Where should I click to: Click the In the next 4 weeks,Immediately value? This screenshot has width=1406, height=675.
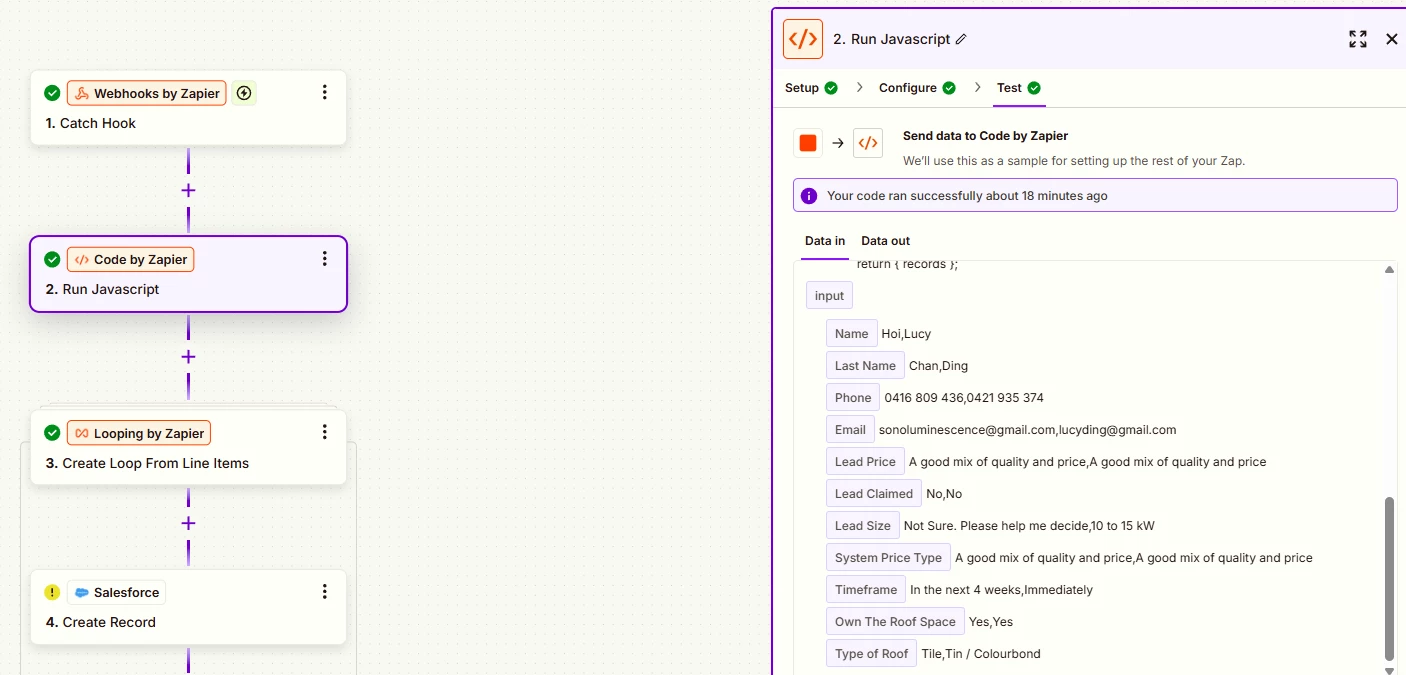(1001, 590)
